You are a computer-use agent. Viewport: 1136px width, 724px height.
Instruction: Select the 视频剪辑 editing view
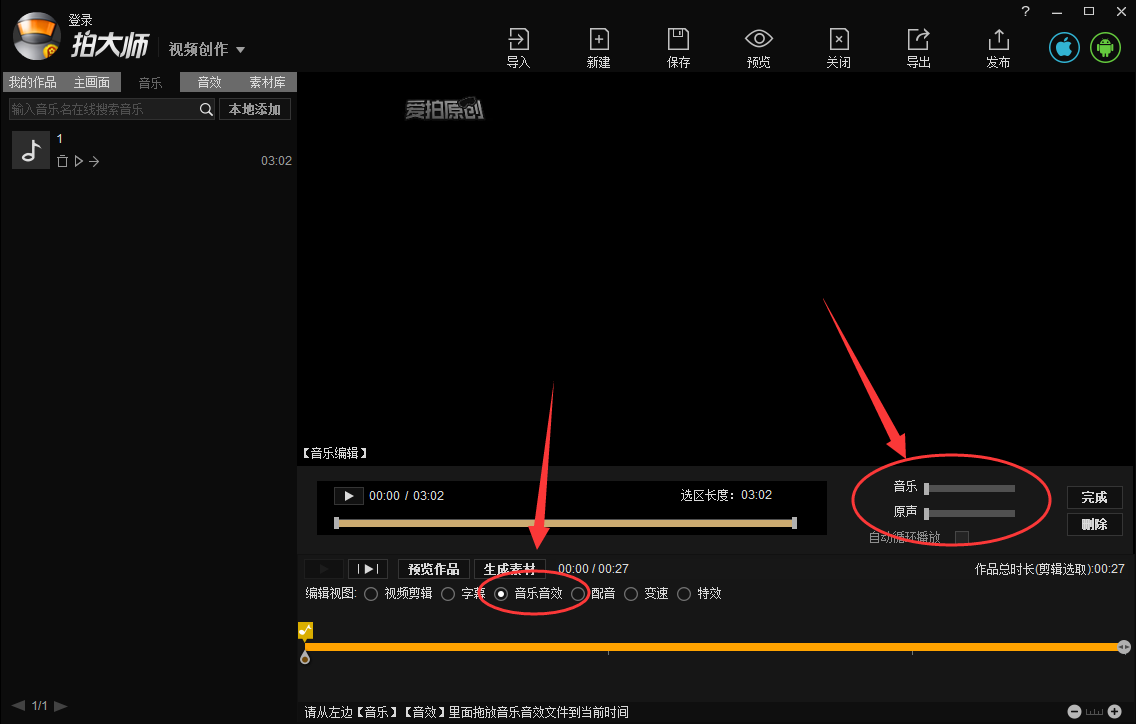coord(371,593)
